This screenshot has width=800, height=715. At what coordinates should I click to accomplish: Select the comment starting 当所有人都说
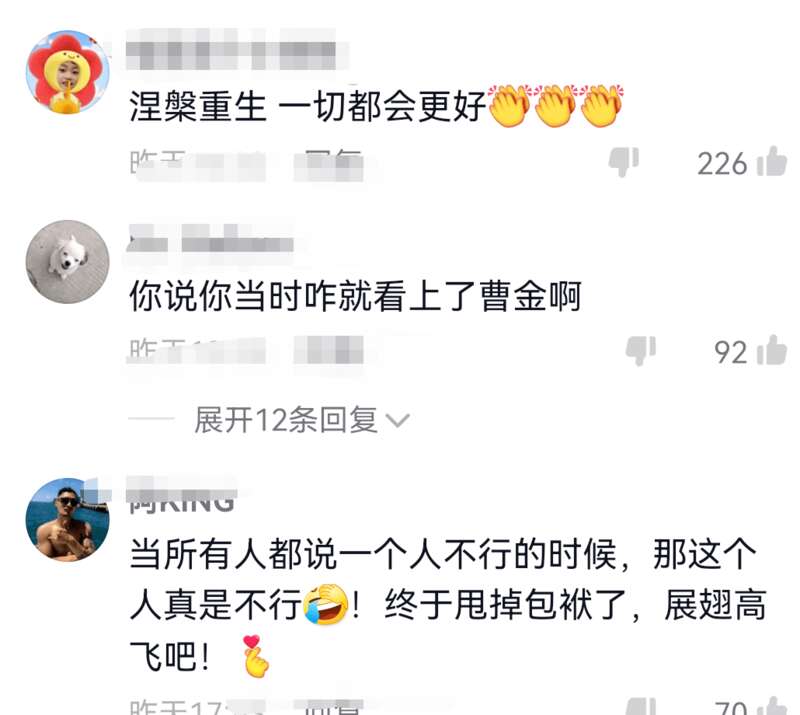click(448, 607)
